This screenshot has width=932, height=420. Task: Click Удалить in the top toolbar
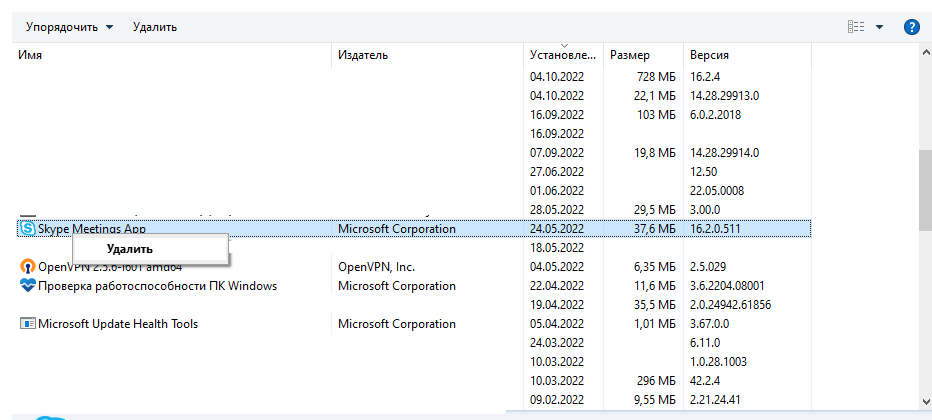point(155,27)
